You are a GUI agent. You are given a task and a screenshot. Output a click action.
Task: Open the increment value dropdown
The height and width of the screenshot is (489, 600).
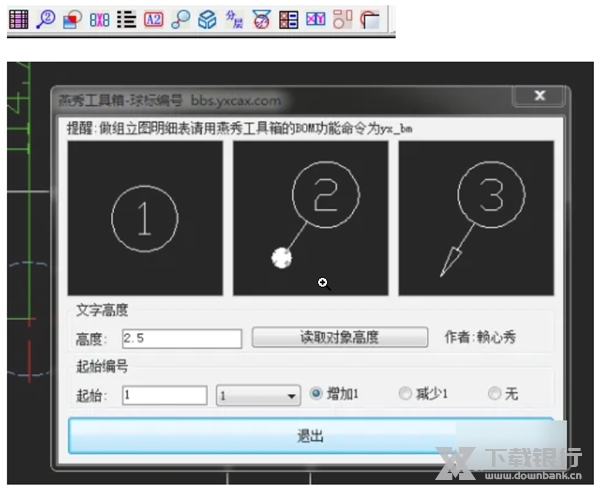coord(258,395)
